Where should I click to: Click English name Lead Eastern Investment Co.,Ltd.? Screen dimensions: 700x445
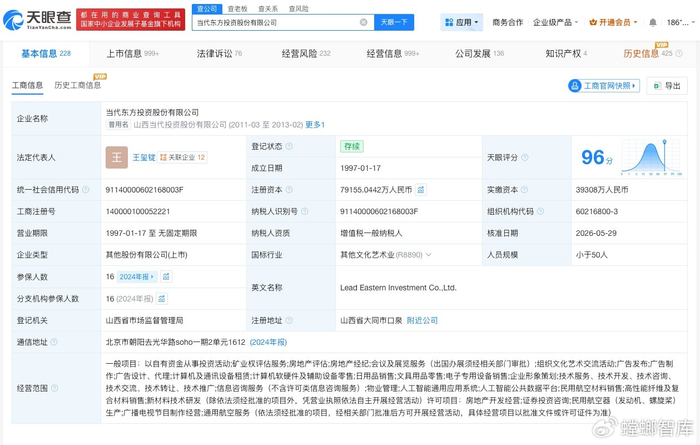click(x=398, y=288)
